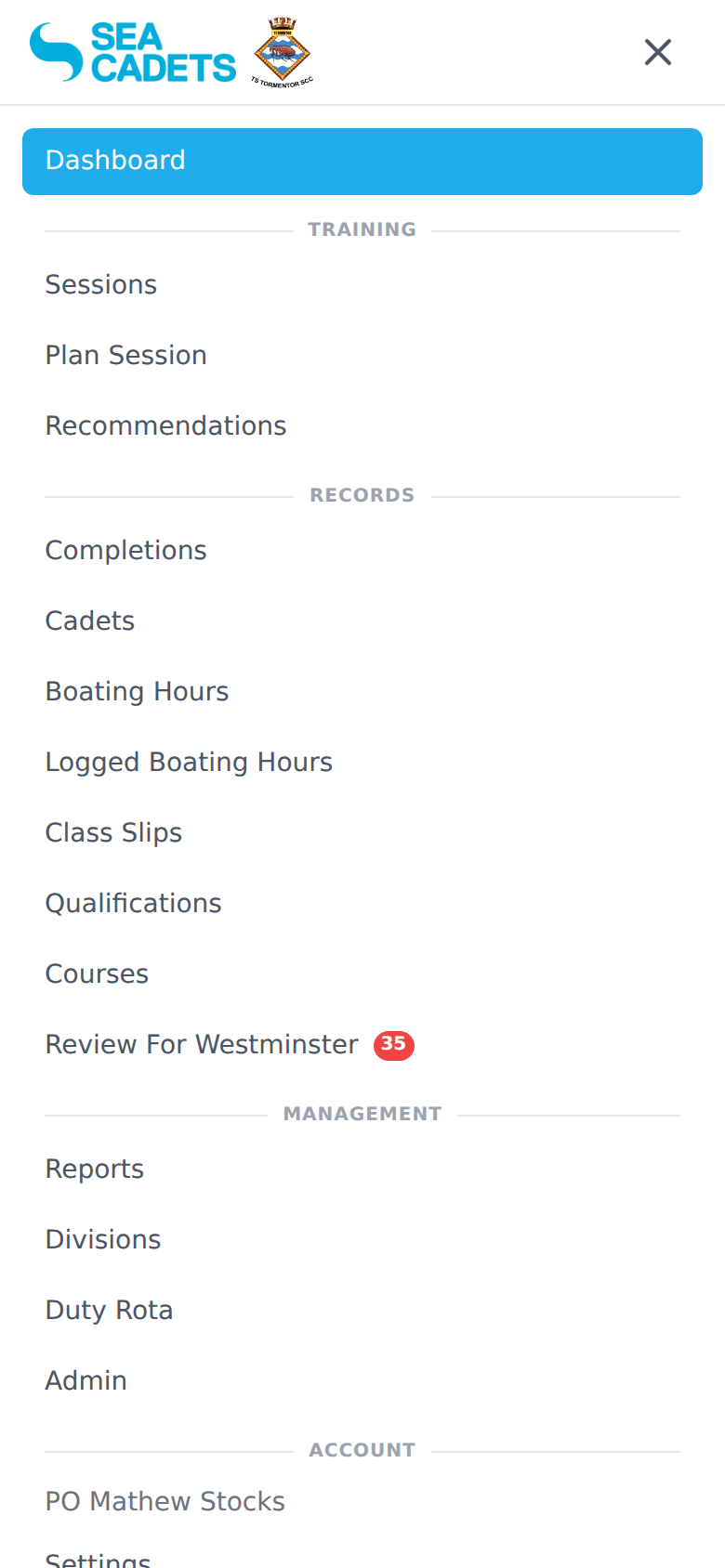Open PO Mathew Stocks account
The height and width of the screenshot is (1568, 725).
click(x=165, y=1501)
